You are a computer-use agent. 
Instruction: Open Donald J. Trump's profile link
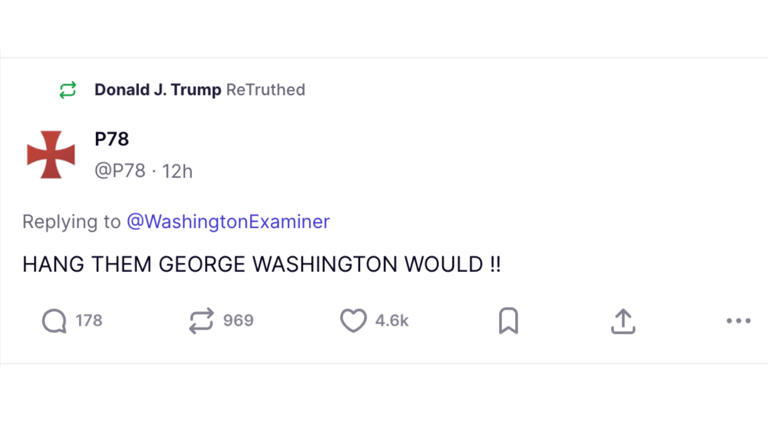158,90
